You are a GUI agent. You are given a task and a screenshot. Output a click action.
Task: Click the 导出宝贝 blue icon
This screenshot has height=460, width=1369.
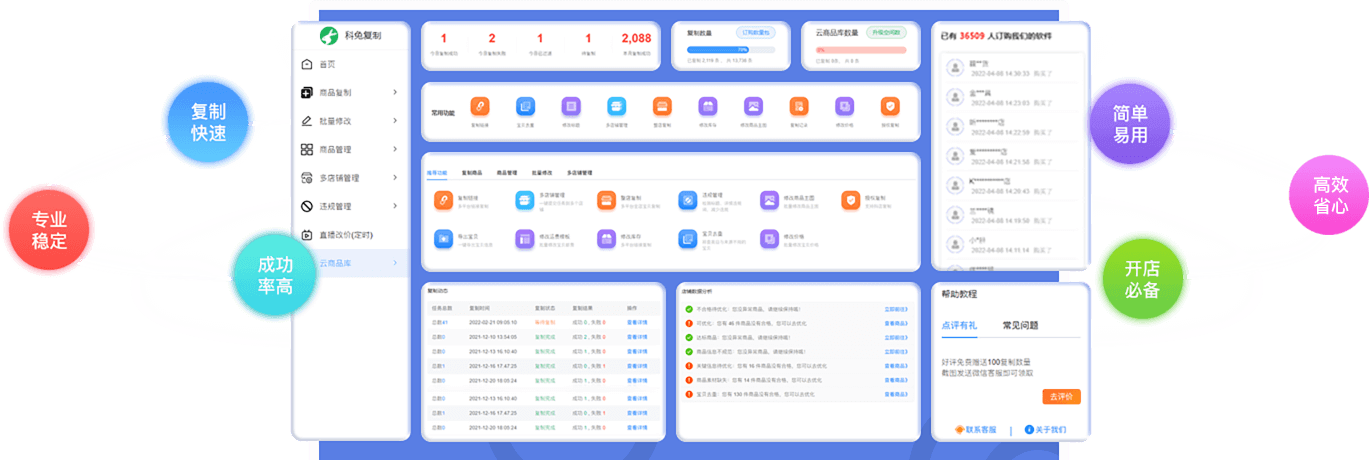coord(444,239)
